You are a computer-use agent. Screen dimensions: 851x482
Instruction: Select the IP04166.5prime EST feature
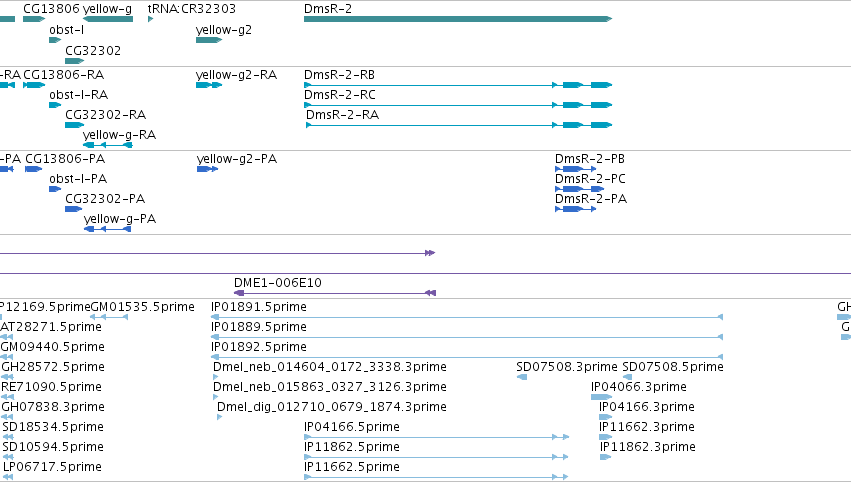[x=436, y=437]
